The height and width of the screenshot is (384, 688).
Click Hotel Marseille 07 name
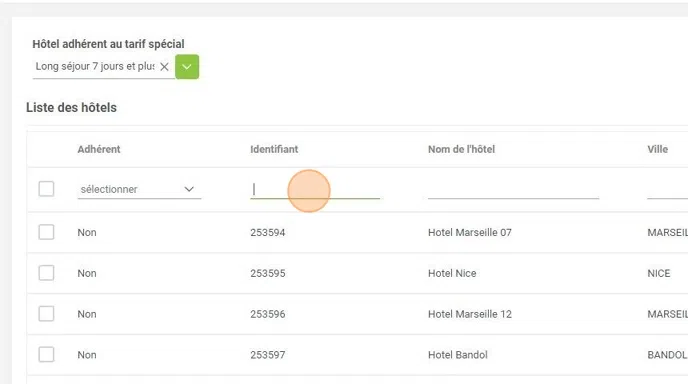[470, 233]
